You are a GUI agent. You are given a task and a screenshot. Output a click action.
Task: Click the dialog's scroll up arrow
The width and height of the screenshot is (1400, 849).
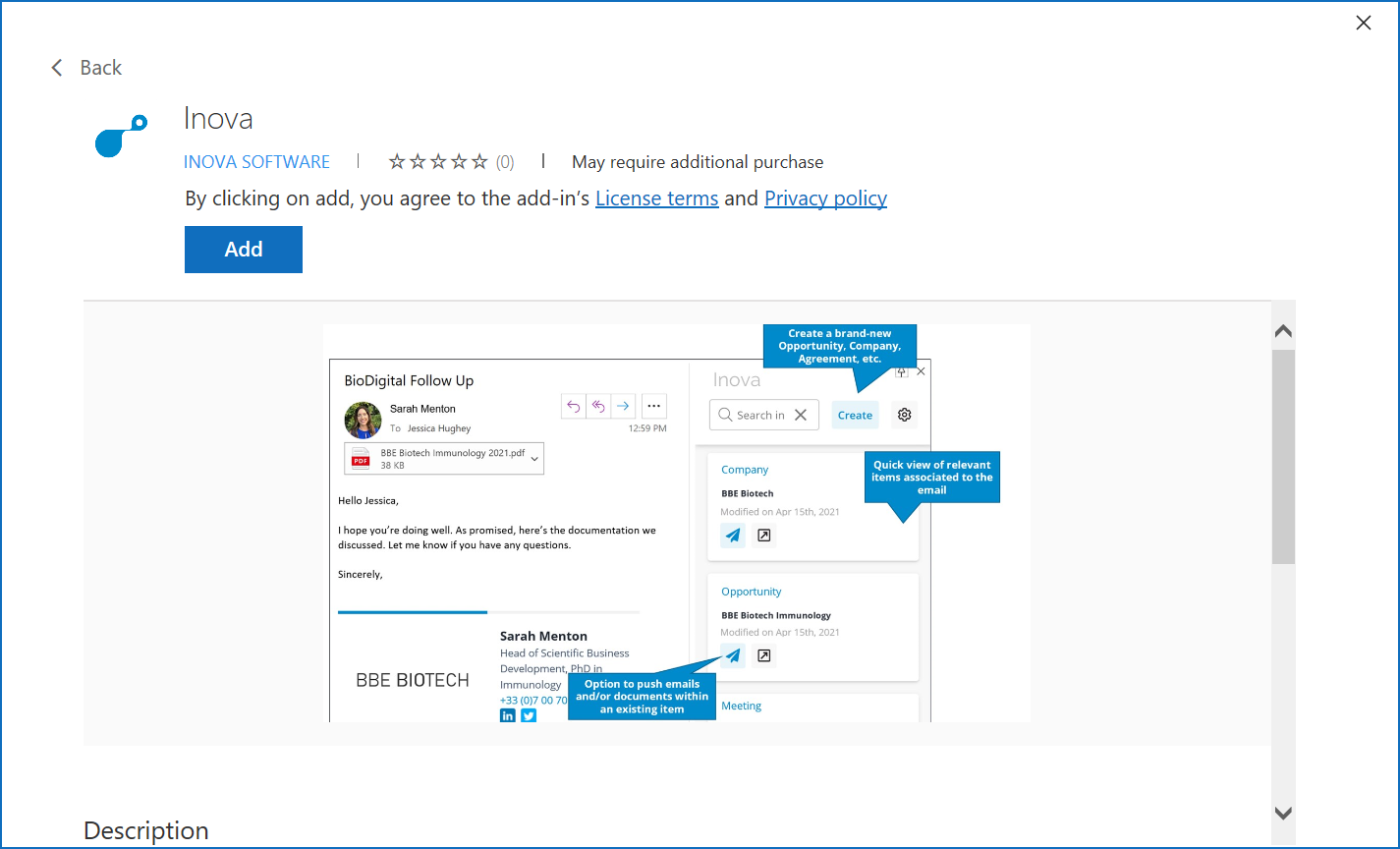coord(1283,331)
